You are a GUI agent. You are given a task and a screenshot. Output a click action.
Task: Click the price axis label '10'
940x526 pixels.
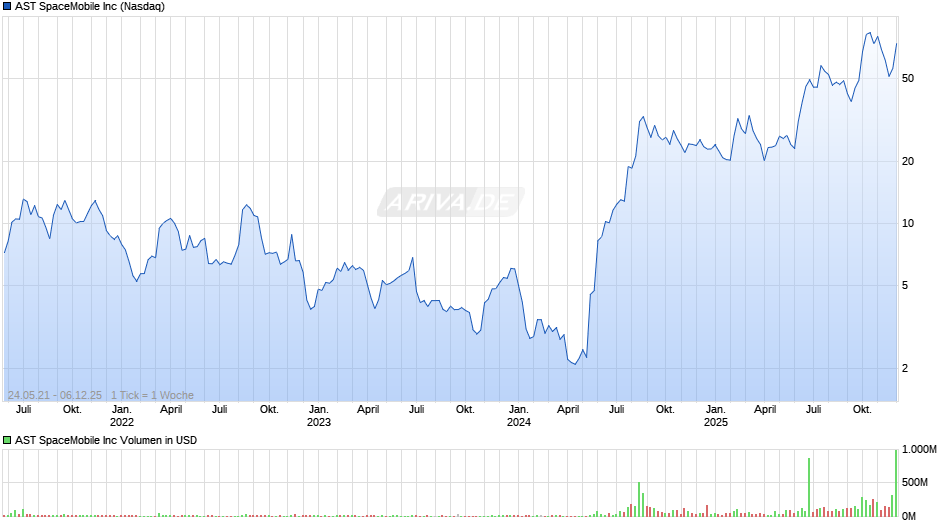point(908,224)
